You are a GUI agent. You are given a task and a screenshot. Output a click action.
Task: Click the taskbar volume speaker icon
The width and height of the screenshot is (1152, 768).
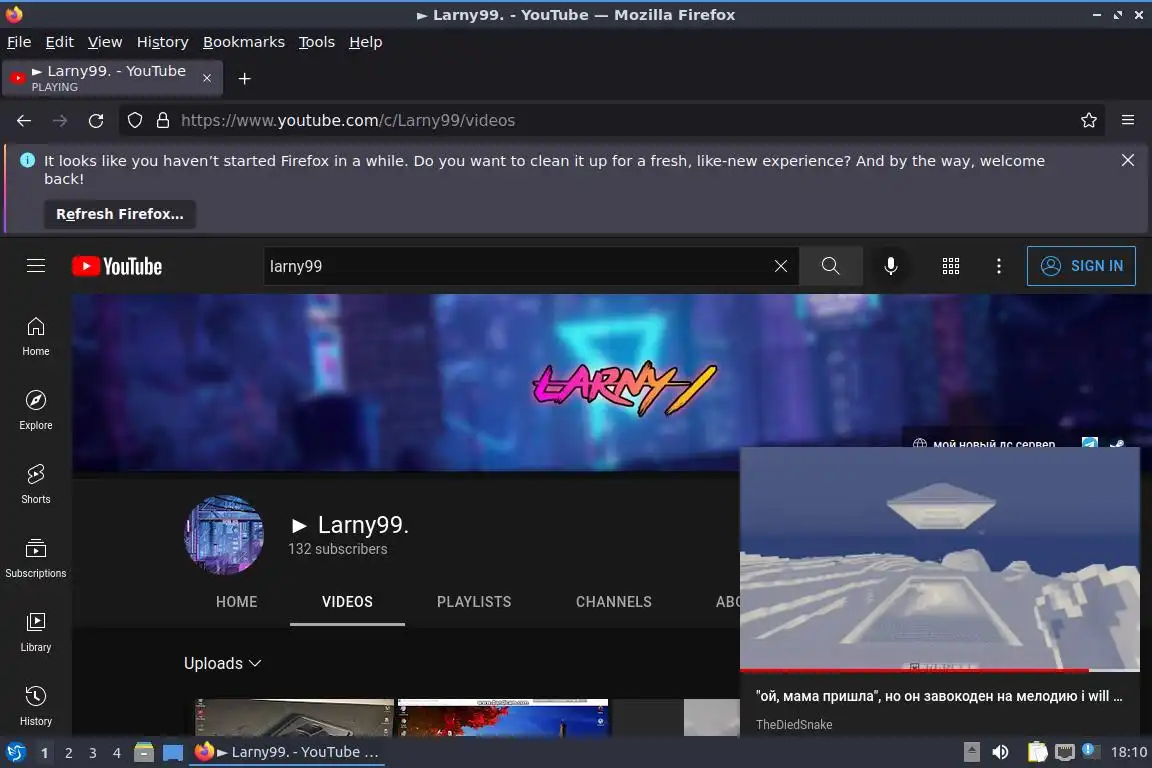pyautogui.click(x=1000, y=752)
